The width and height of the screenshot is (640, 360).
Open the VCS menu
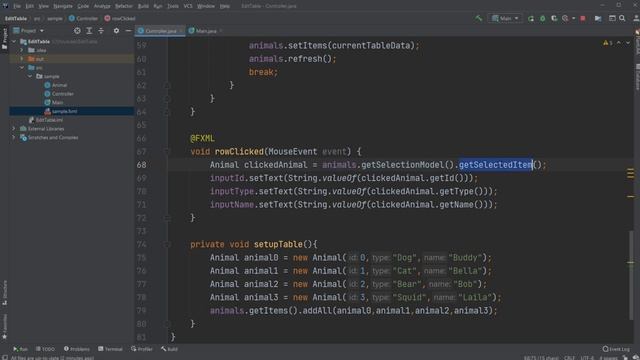[188, 6]
